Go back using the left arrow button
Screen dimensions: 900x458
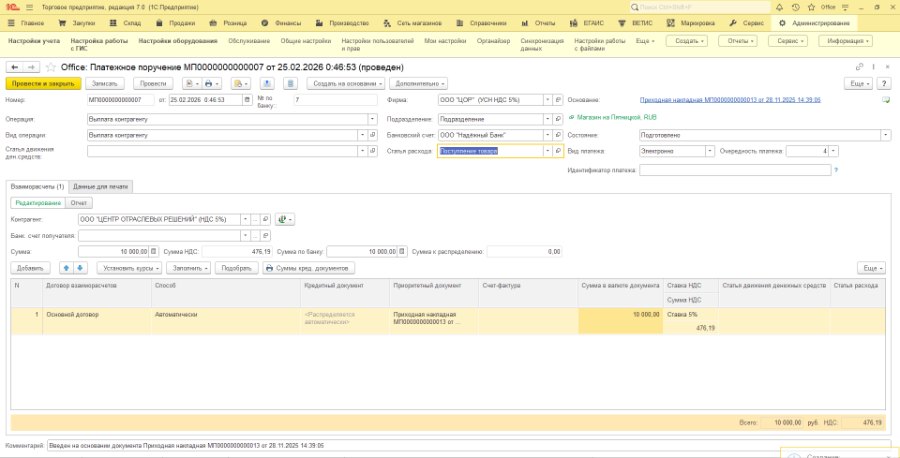click(x=15, y=67)
